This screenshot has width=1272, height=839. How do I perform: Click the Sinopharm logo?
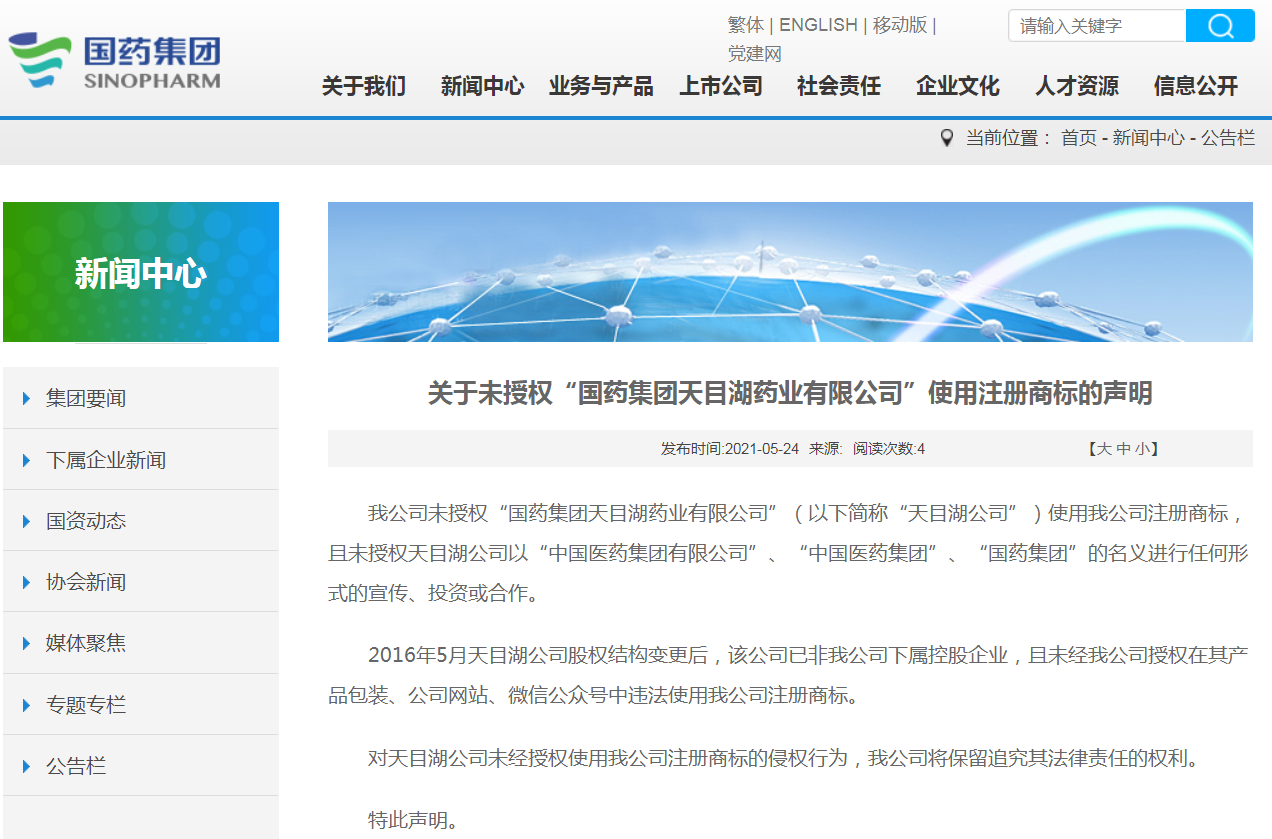(x=115, y=60)
